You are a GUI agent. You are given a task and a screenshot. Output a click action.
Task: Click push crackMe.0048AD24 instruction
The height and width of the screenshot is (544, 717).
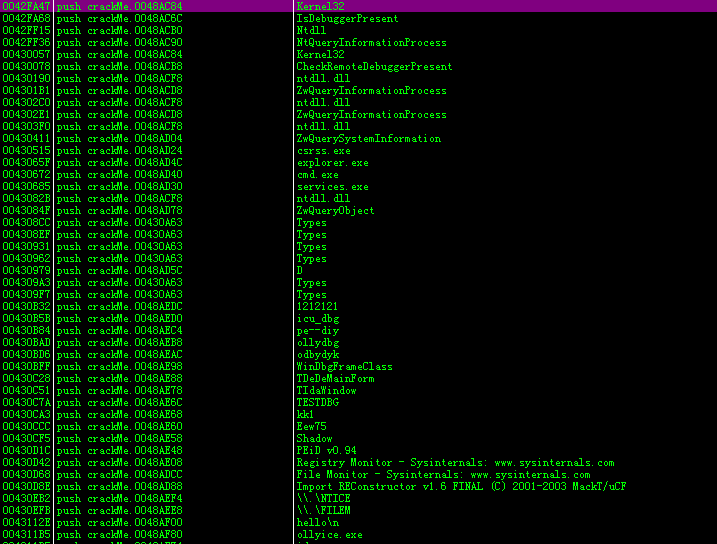click(x=119, y=150)
